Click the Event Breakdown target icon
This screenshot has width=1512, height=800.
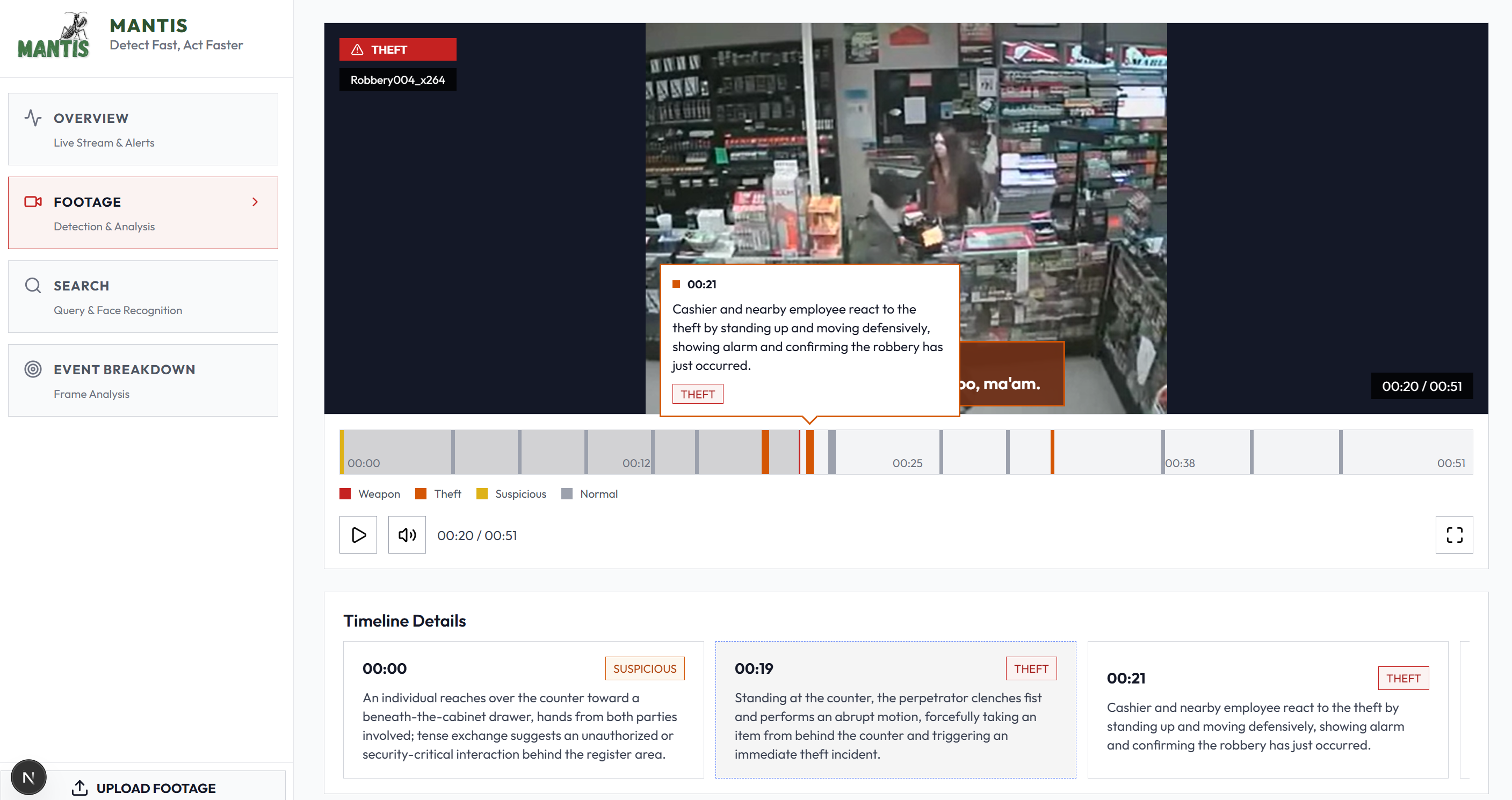pos(33,369)
